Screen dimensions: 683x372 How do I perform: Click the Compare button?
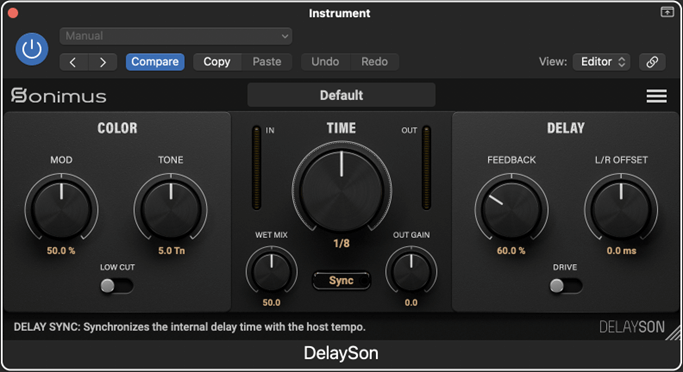pyautogui.click(x=155, y=62)
